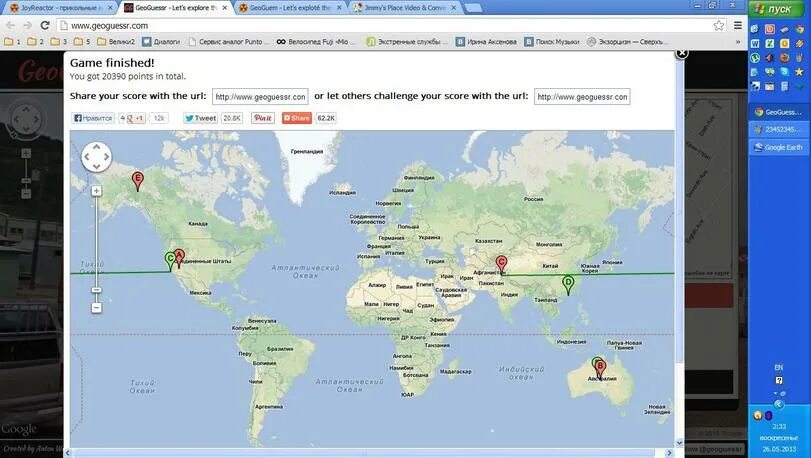
Task: Click the dialog vertical scrollbar down arrow
Action: tap(680, 443)
